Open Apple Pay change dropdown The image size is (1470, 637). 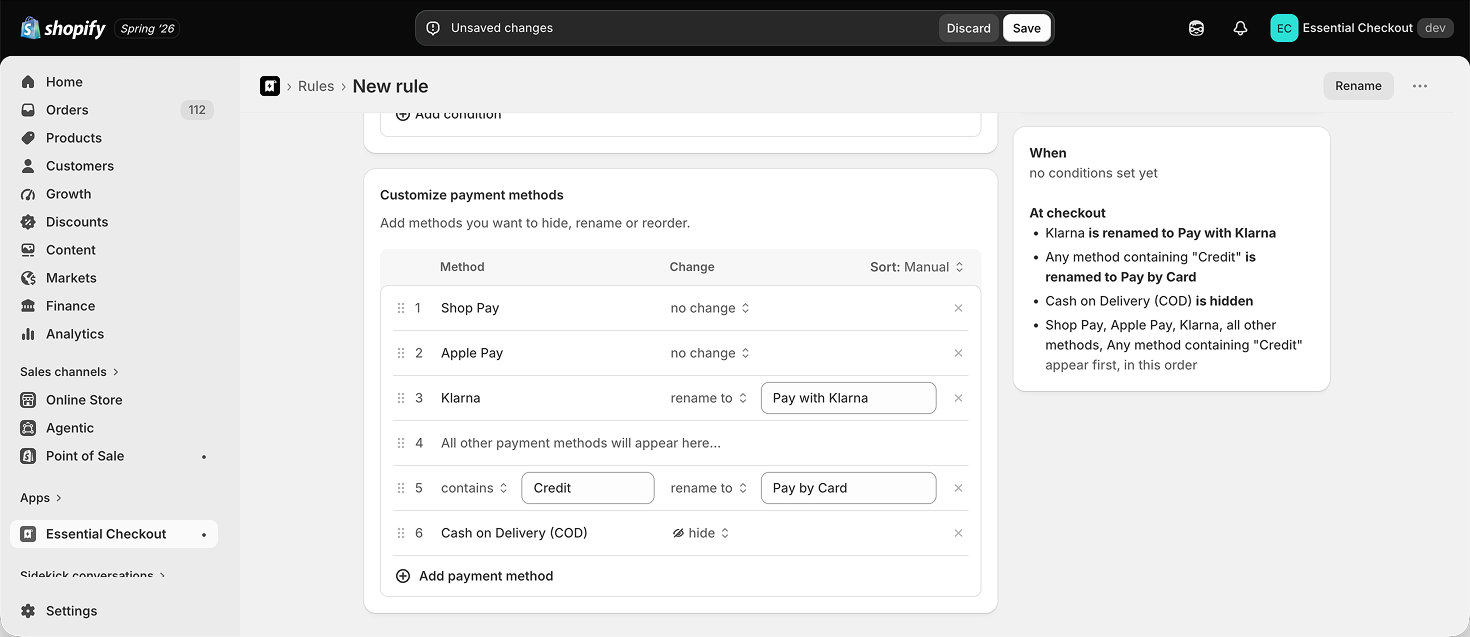coord(710,353)
